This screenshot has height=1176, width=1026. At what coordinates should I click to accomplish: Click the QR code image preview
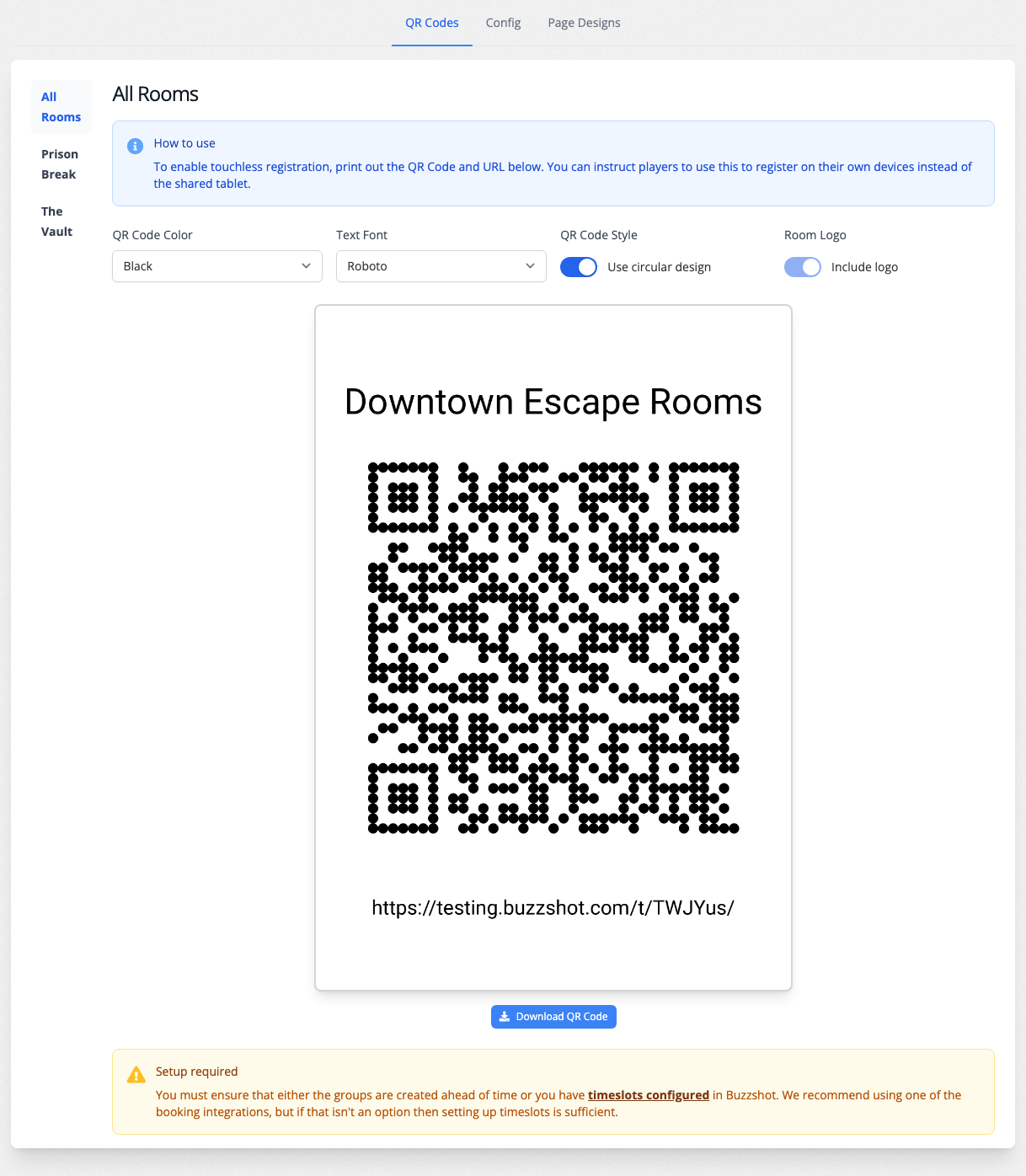point(553,648)
